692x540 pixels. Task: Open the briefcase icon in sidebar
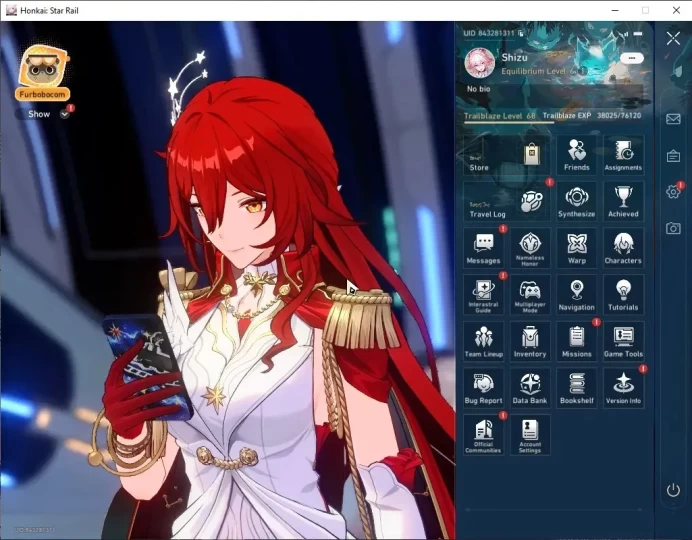673,156
